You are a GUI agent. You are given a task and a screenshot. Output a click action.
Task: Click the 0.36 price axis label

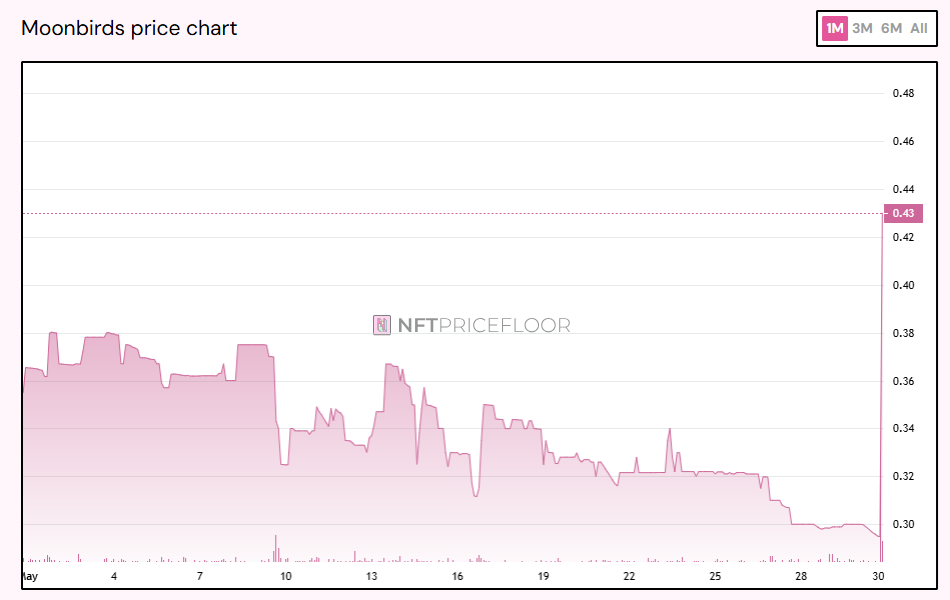click(x=903, y=381)
